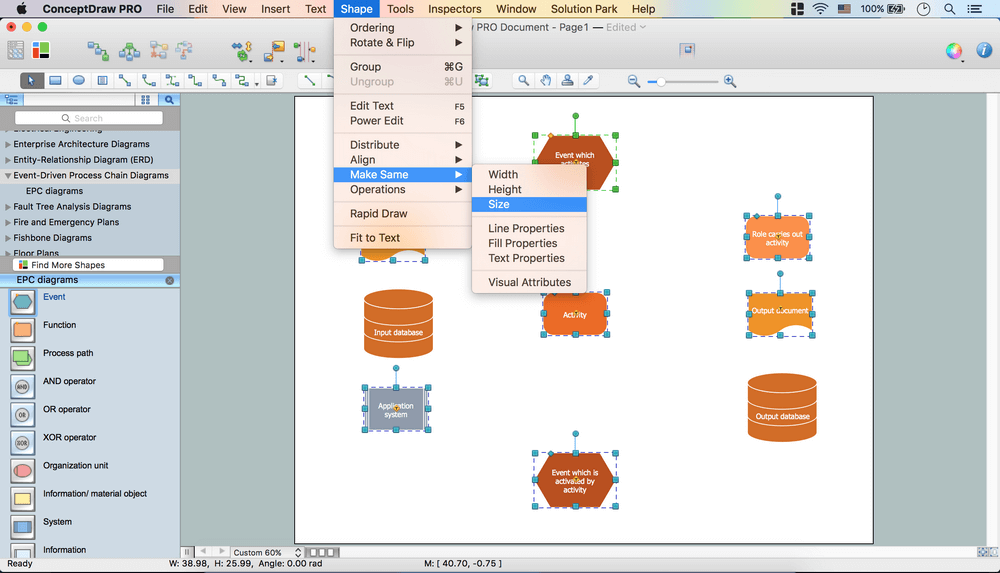Screen dimensions: 1000x573
Task: Pick the Organization unit shape icon
Action: click(x=22, y=470)
